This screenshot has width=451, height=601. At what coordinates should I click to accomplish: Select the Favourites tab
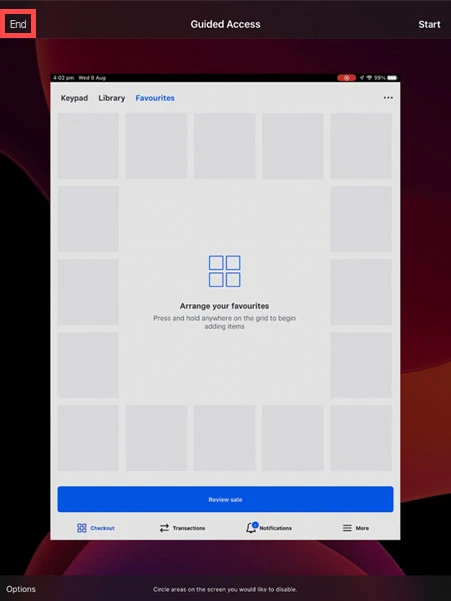pos(155,98)
